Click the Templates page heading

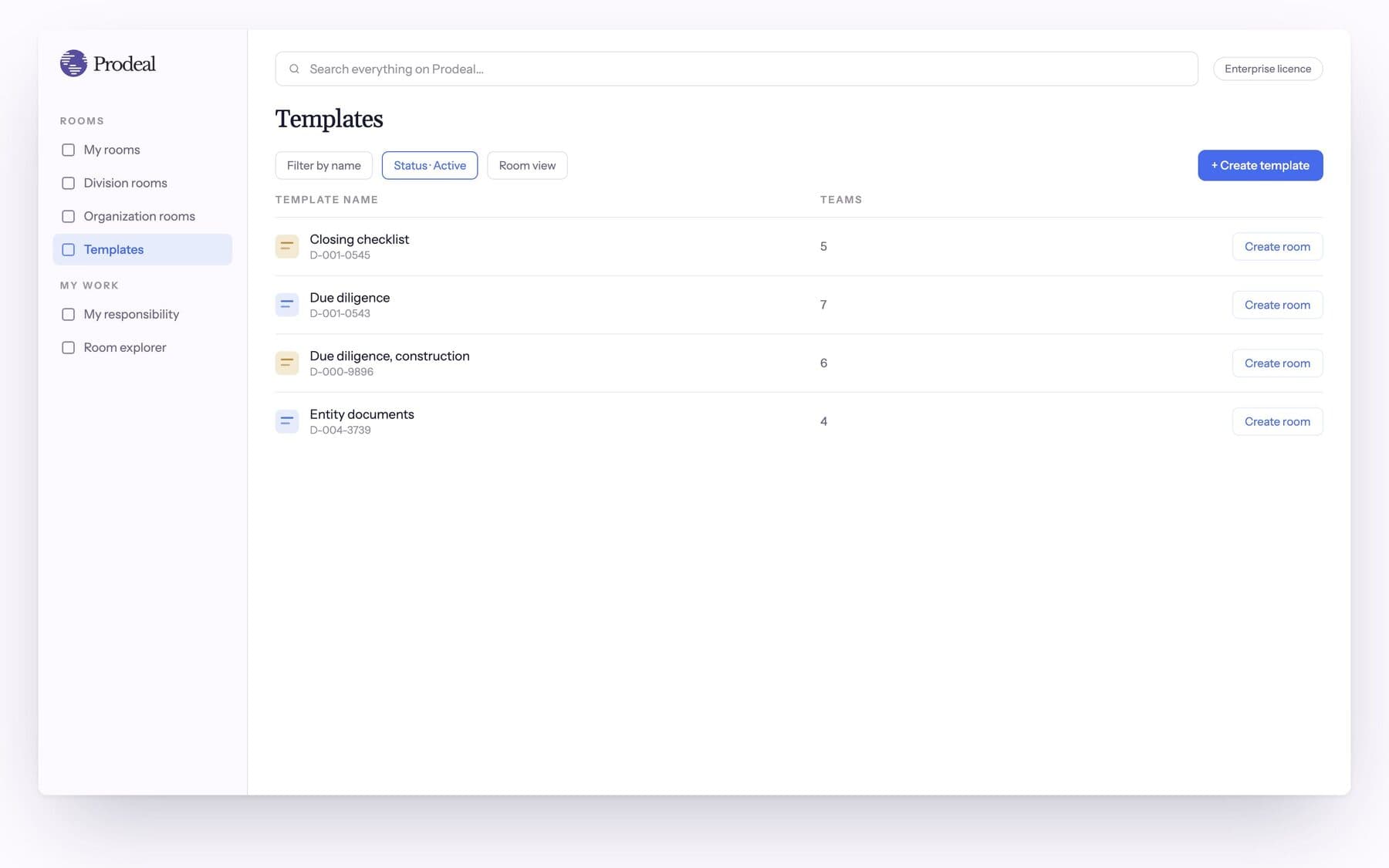click(x=330, y=119)
